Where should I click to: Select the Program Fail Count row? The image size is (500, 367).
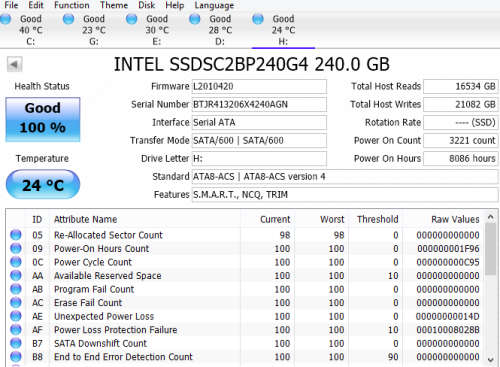point(245,289)
